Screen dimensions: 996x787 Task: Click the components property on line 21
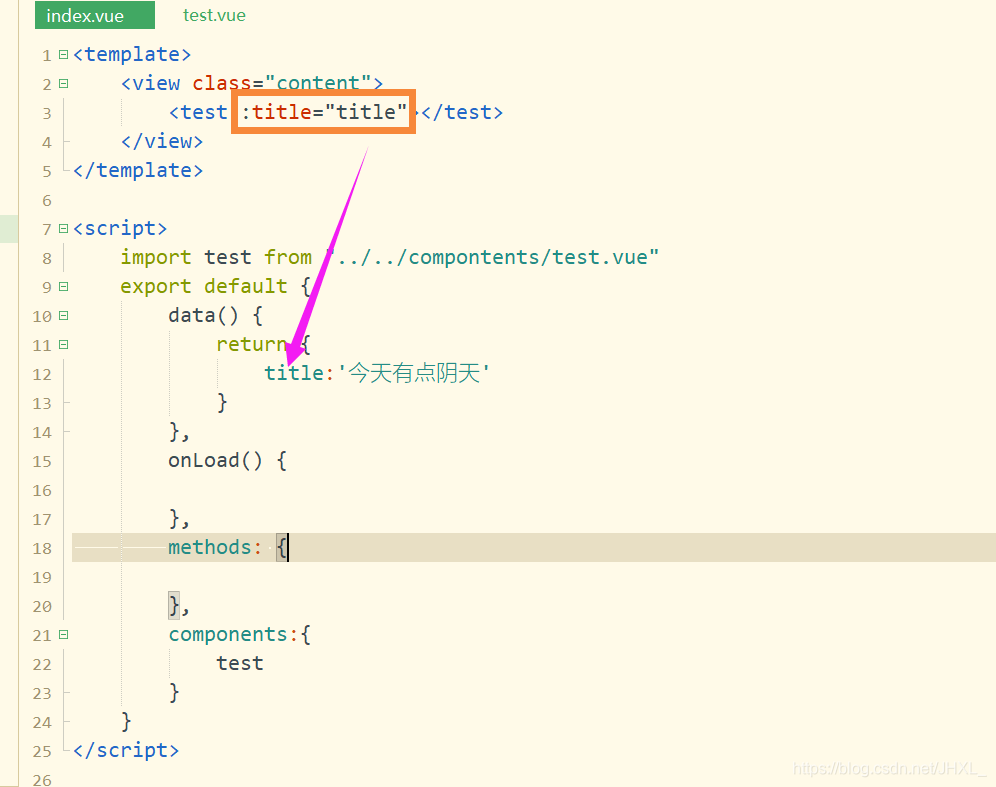(228, 635)
